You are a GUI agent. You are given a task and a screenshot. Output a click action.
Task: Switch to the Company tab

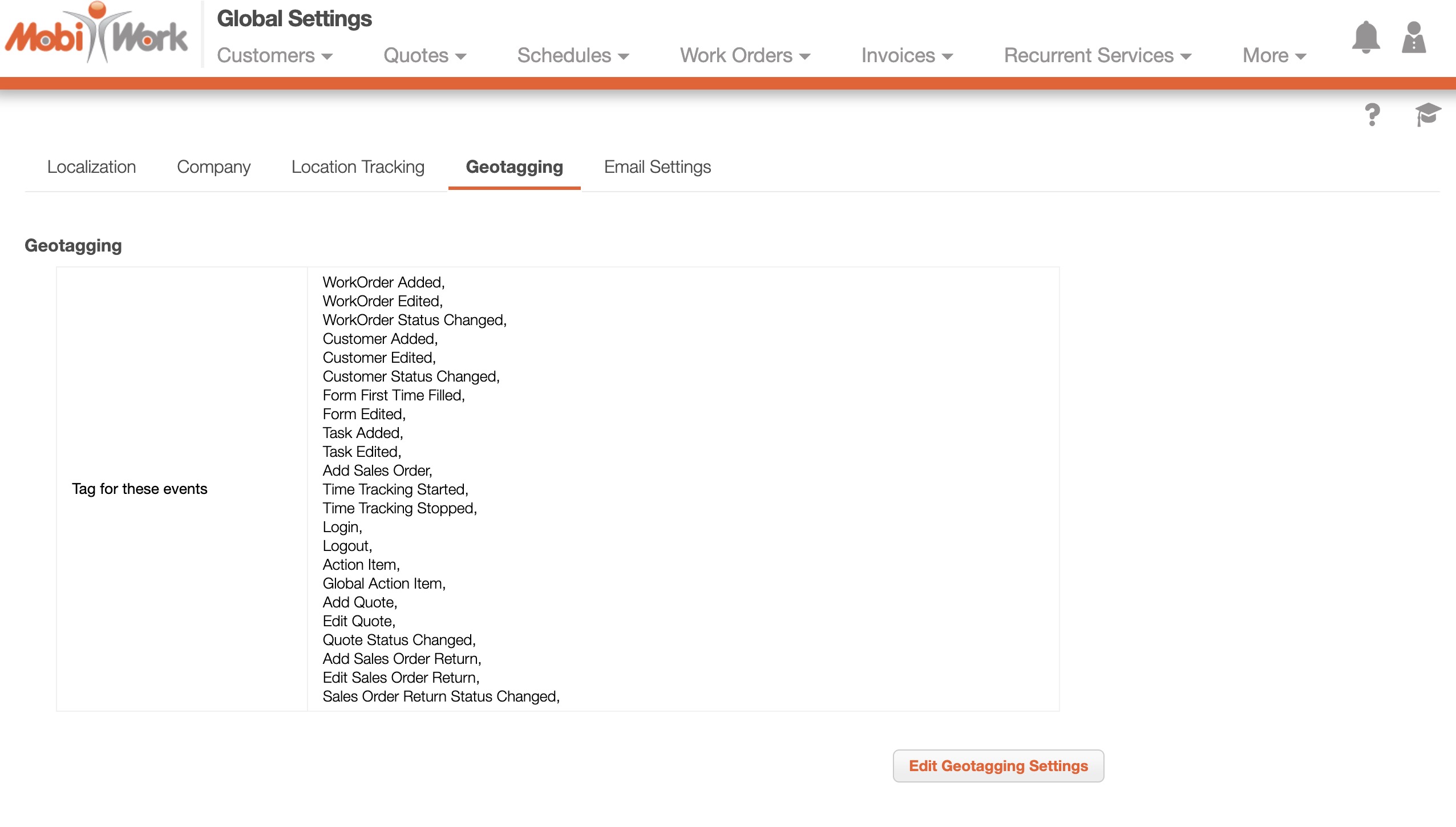pos(213,167)
